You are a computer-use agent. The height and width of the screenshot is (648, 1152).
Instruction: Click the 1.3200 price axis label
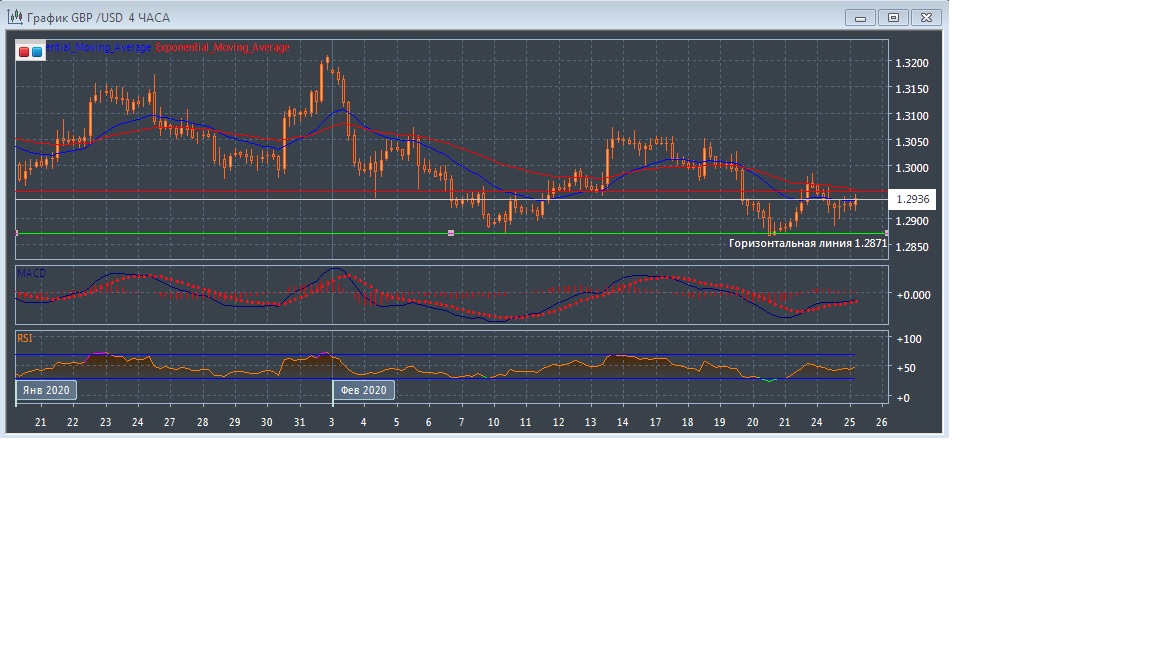click(912, 63)
